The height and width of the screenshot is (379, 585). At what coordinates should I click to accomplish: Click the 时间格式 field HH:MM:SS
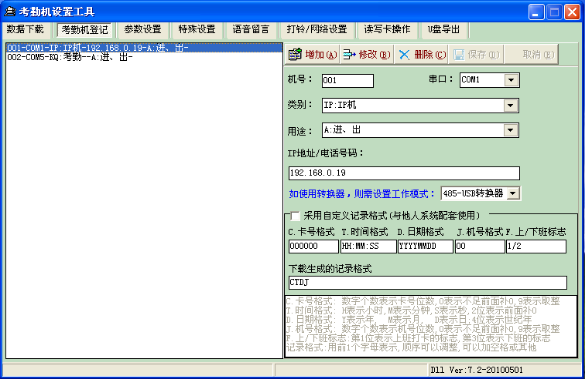click(x=368, y=246)
